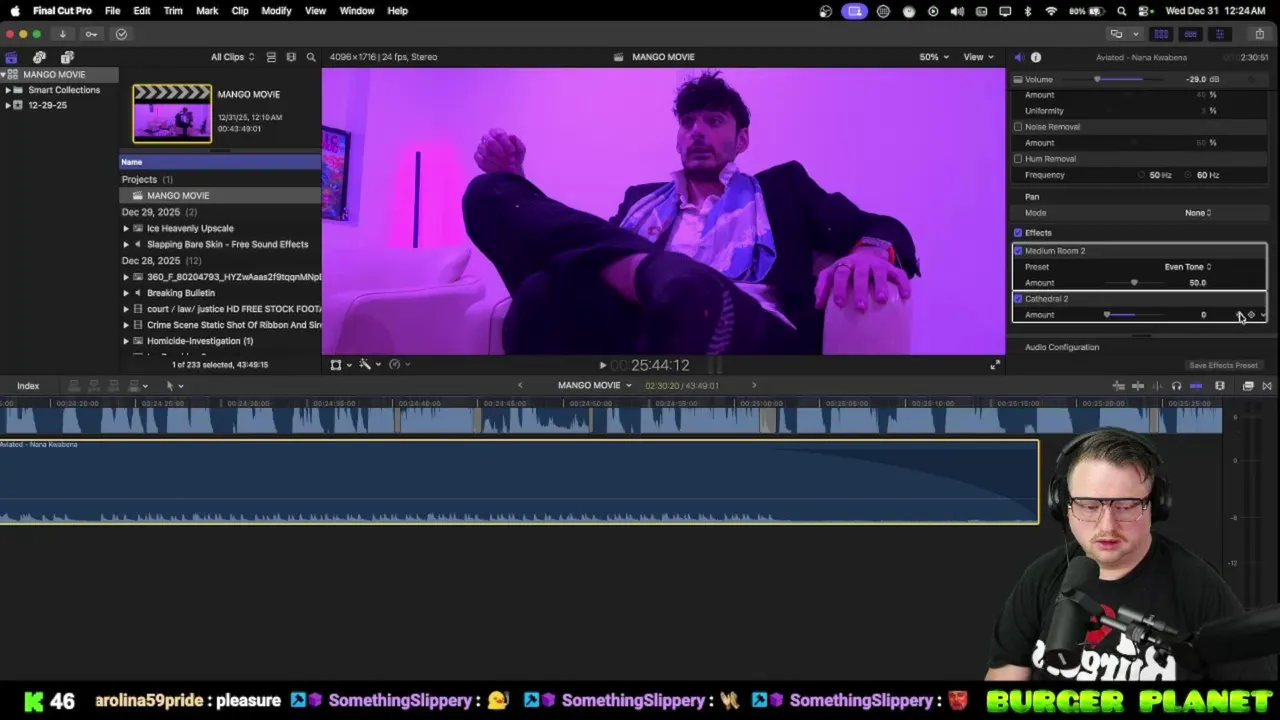Show the Transitions browser icon
Viewport: 1280px width, 720px height.
point(1267,386)
